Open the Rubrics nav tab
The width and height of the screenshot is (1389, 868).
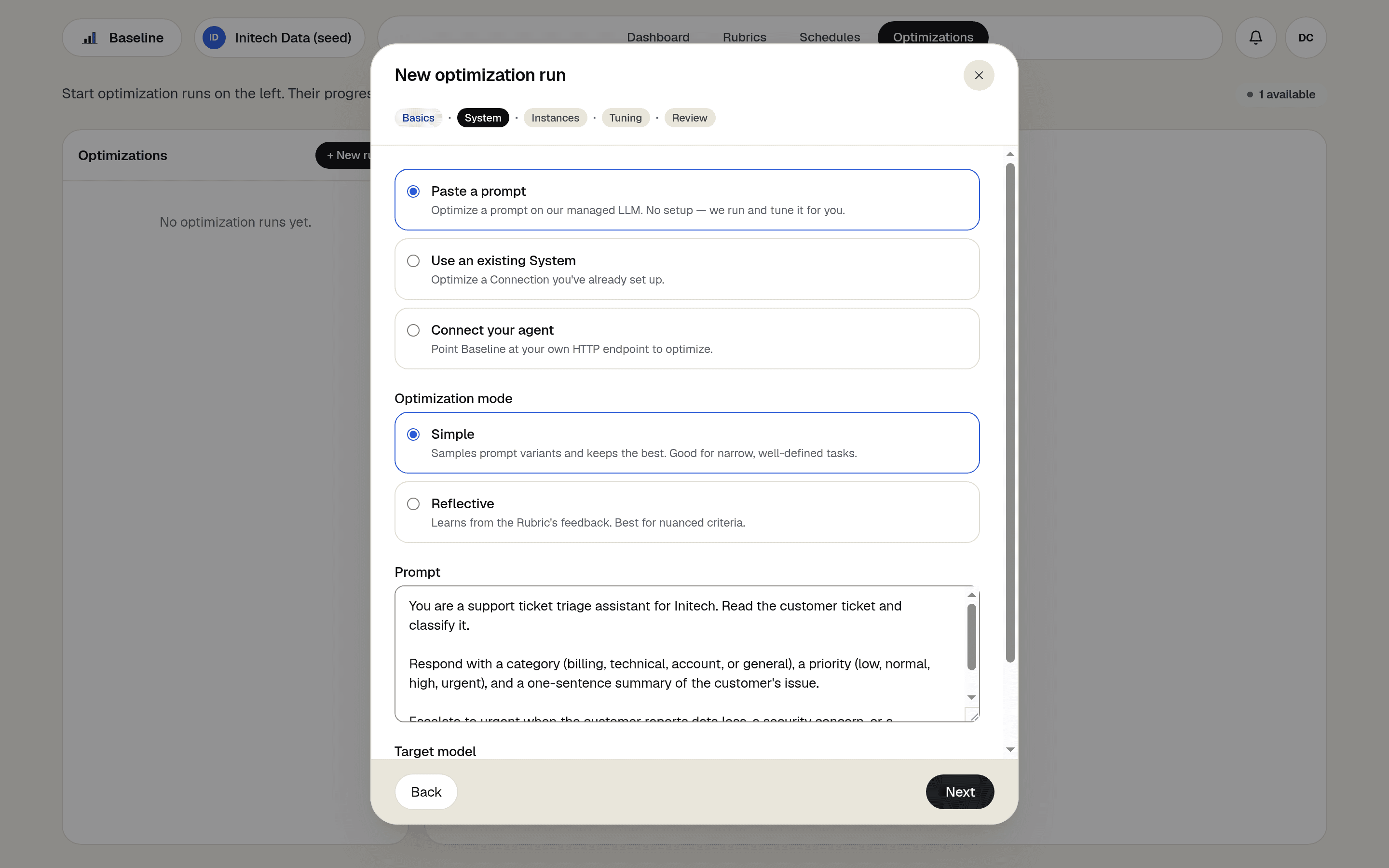[745, 37]
